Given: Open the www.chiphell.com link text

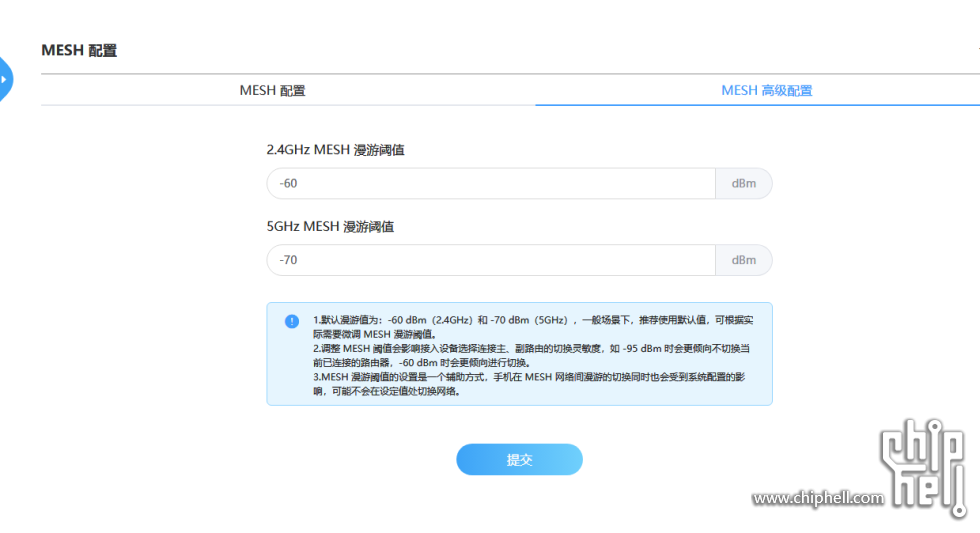Looking at the screenshot, I should (x=818, y=498).
